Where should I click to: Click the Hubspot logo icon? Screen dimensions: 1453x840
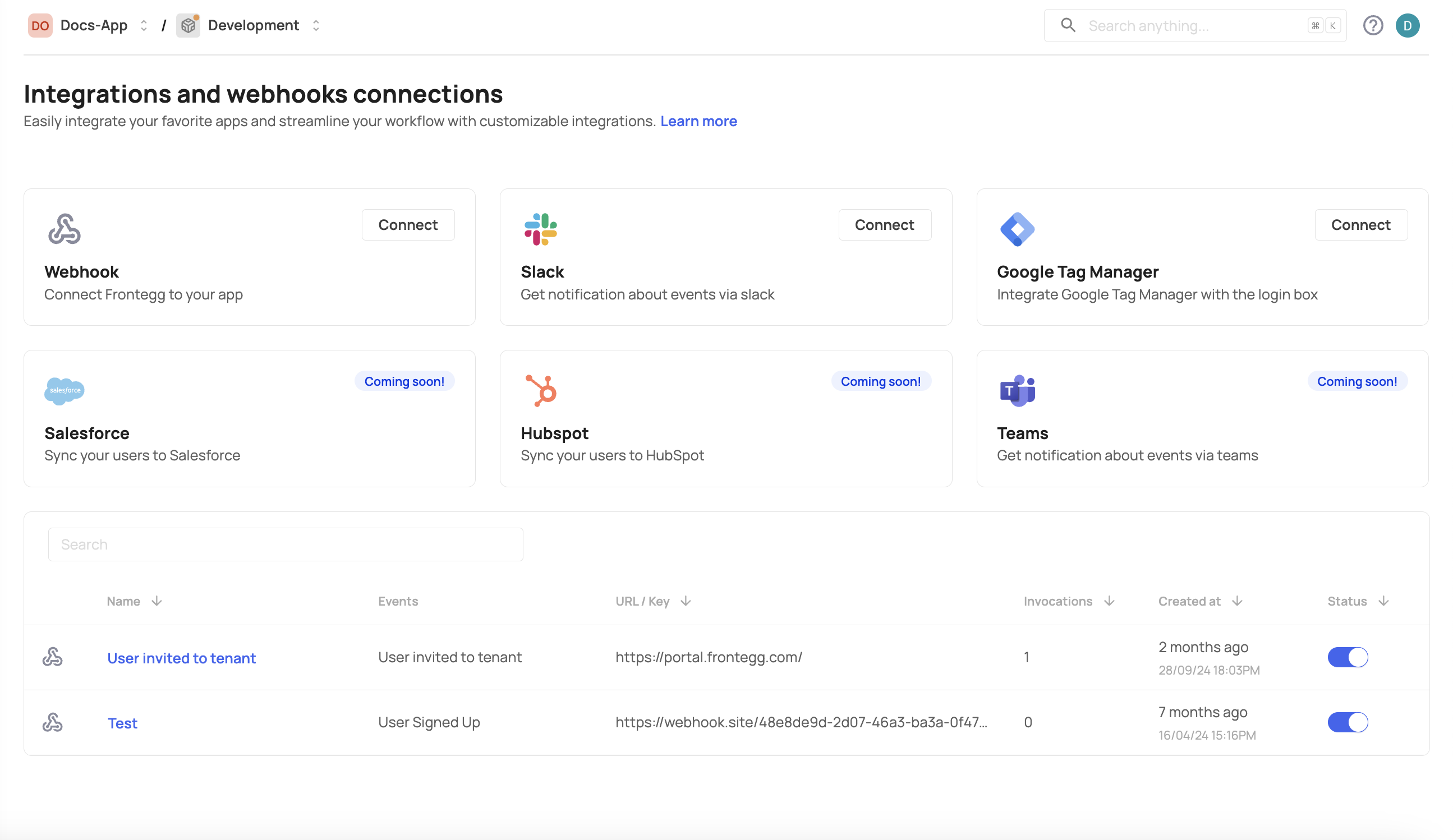point(541,391)
